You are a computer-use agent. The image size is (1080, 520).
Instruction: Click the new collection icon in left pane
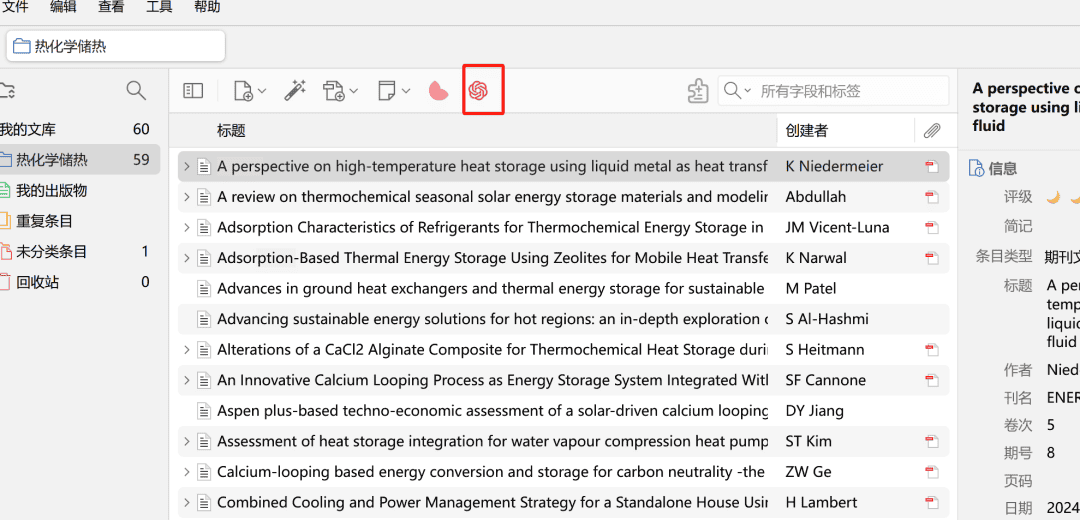[x=8, y=91]
